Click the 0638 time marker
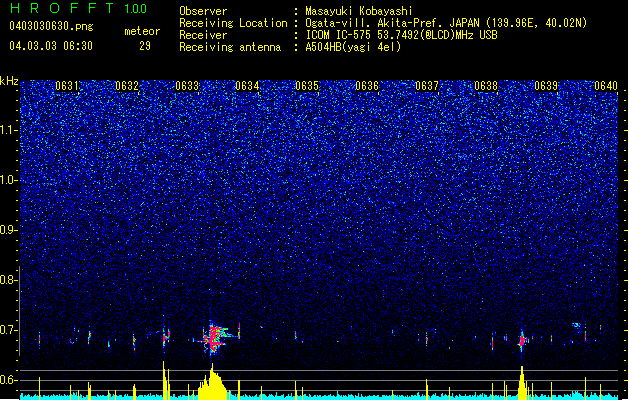The height and width of the screenshot is (400, 629). click(x=486, y=86)
